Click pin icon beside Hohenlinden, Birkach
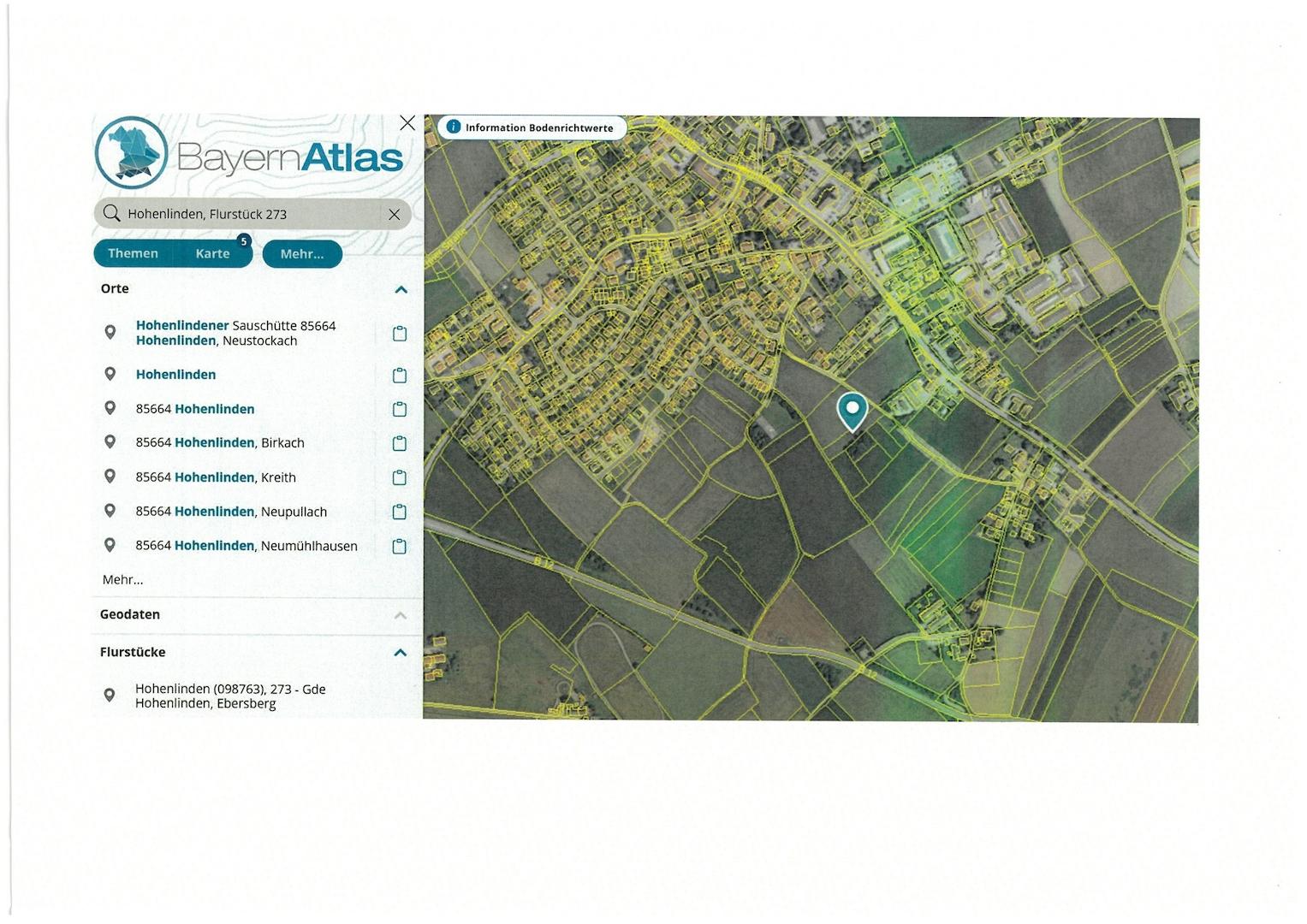 click(110, 441)
